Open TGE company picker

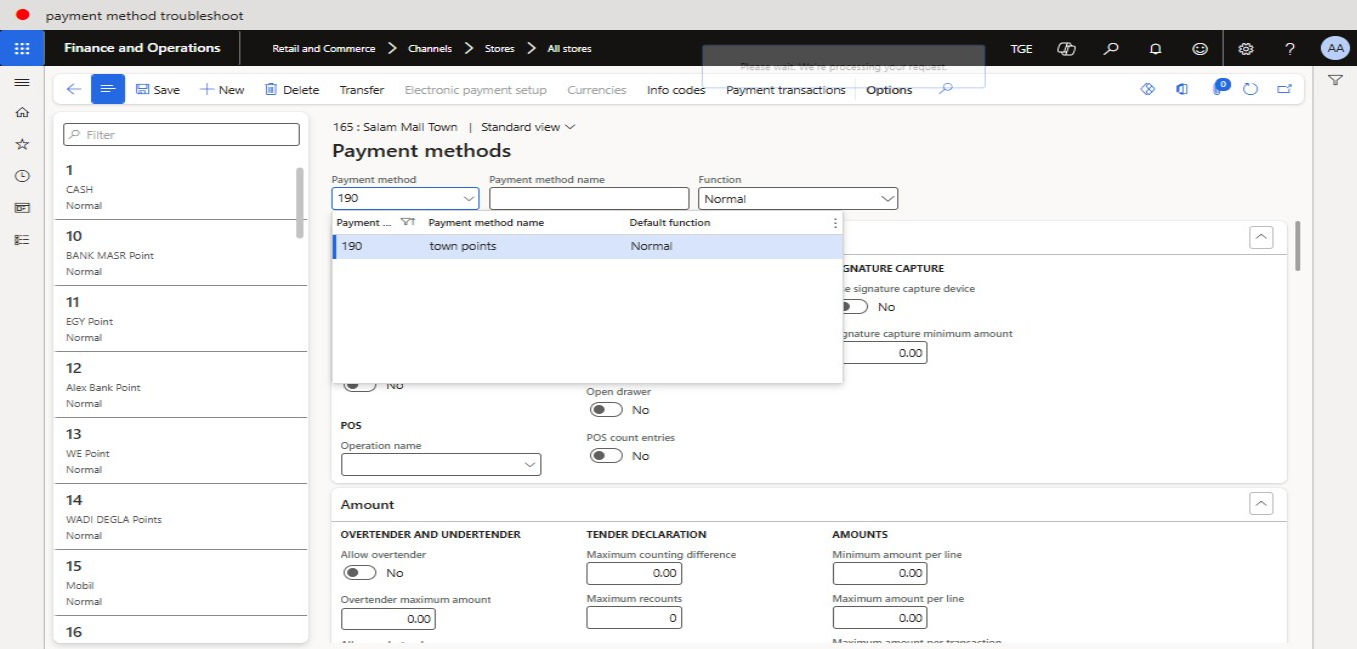[x=1021, y=48]
